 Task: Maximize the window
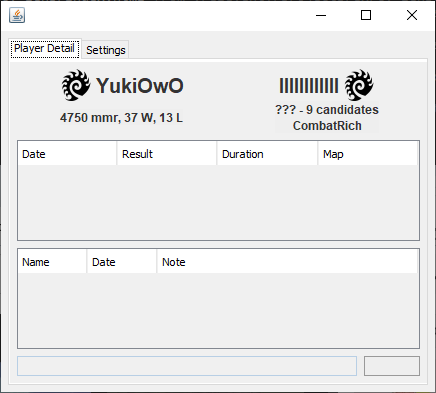pyautogui.click(x=366, y=15)
